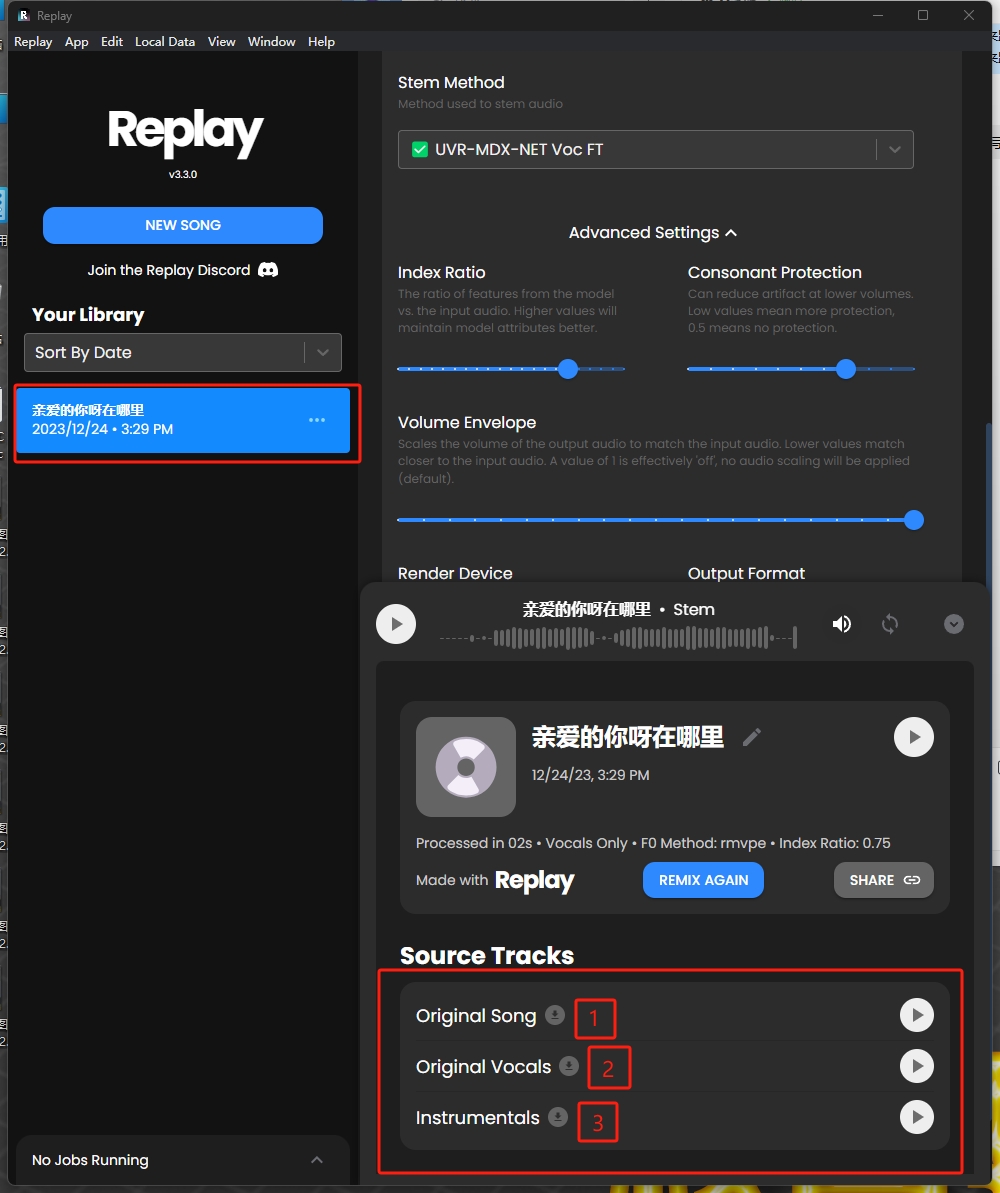Click the Processed in 02s details line

tap(653, 843)
